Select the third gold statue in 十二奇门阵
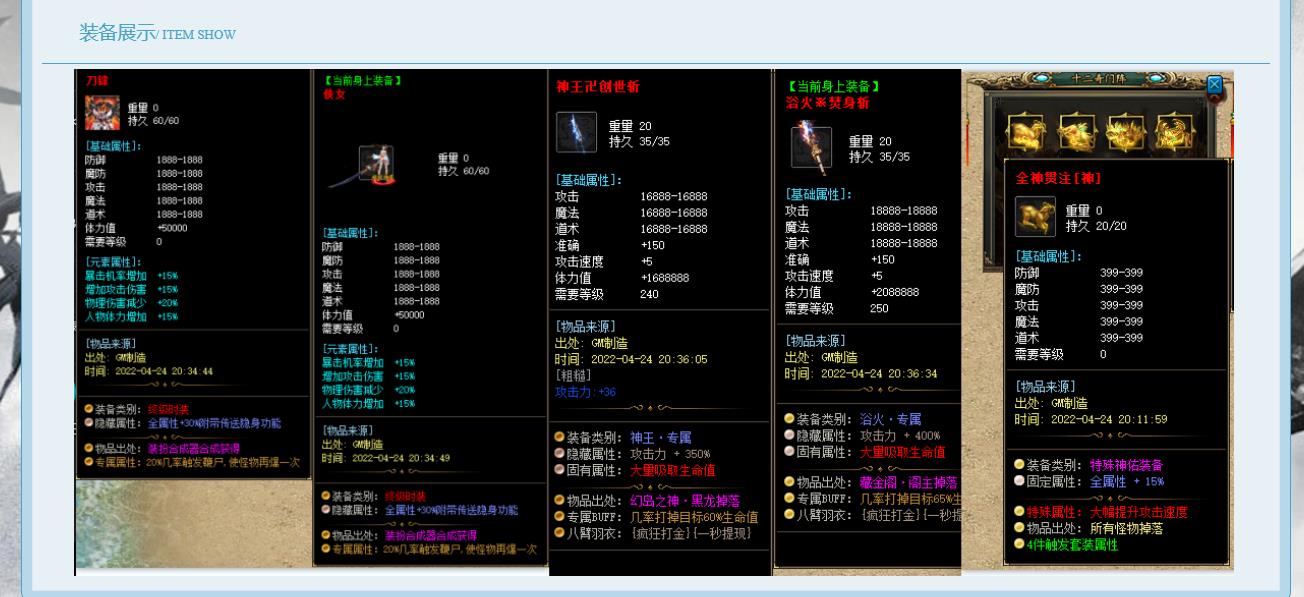 point(1126,131)
